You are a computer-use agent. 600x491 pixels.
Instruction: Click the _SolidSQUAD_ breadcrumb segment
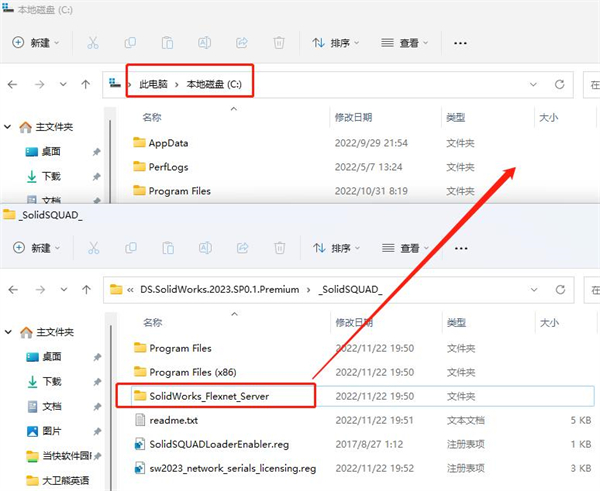click(349, 290)
